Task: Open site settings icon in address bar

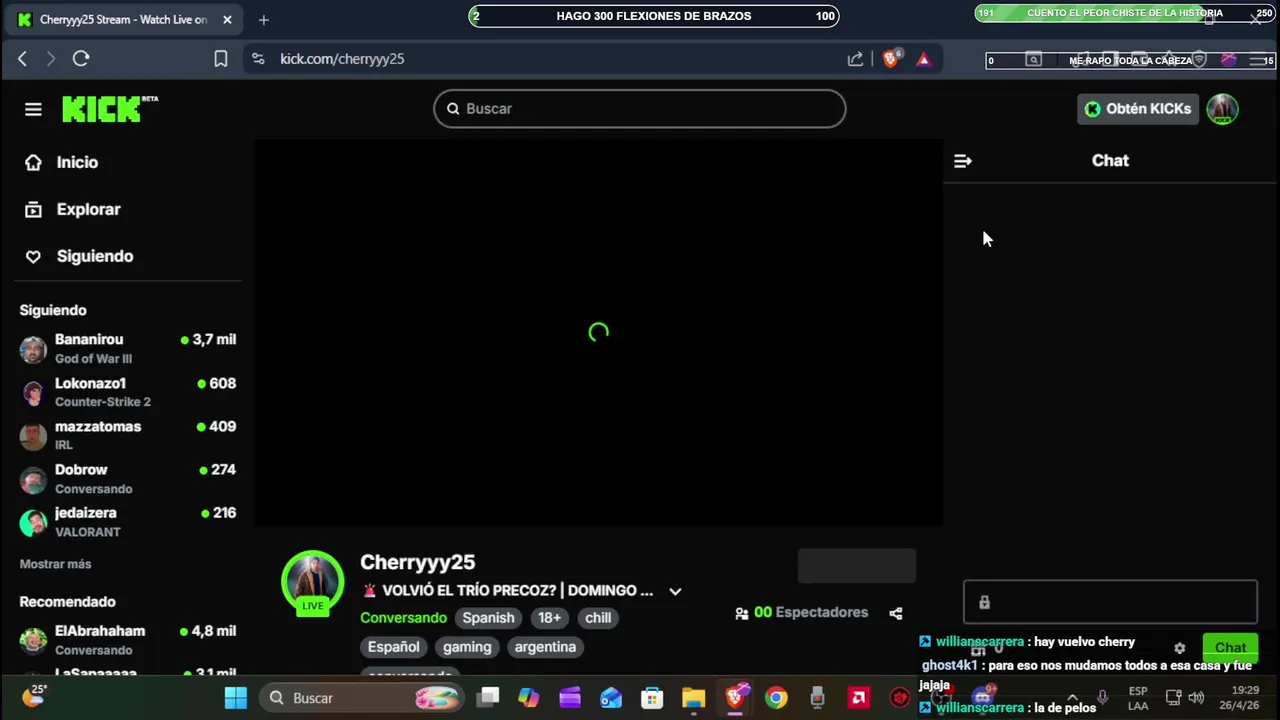Action: 258,59
